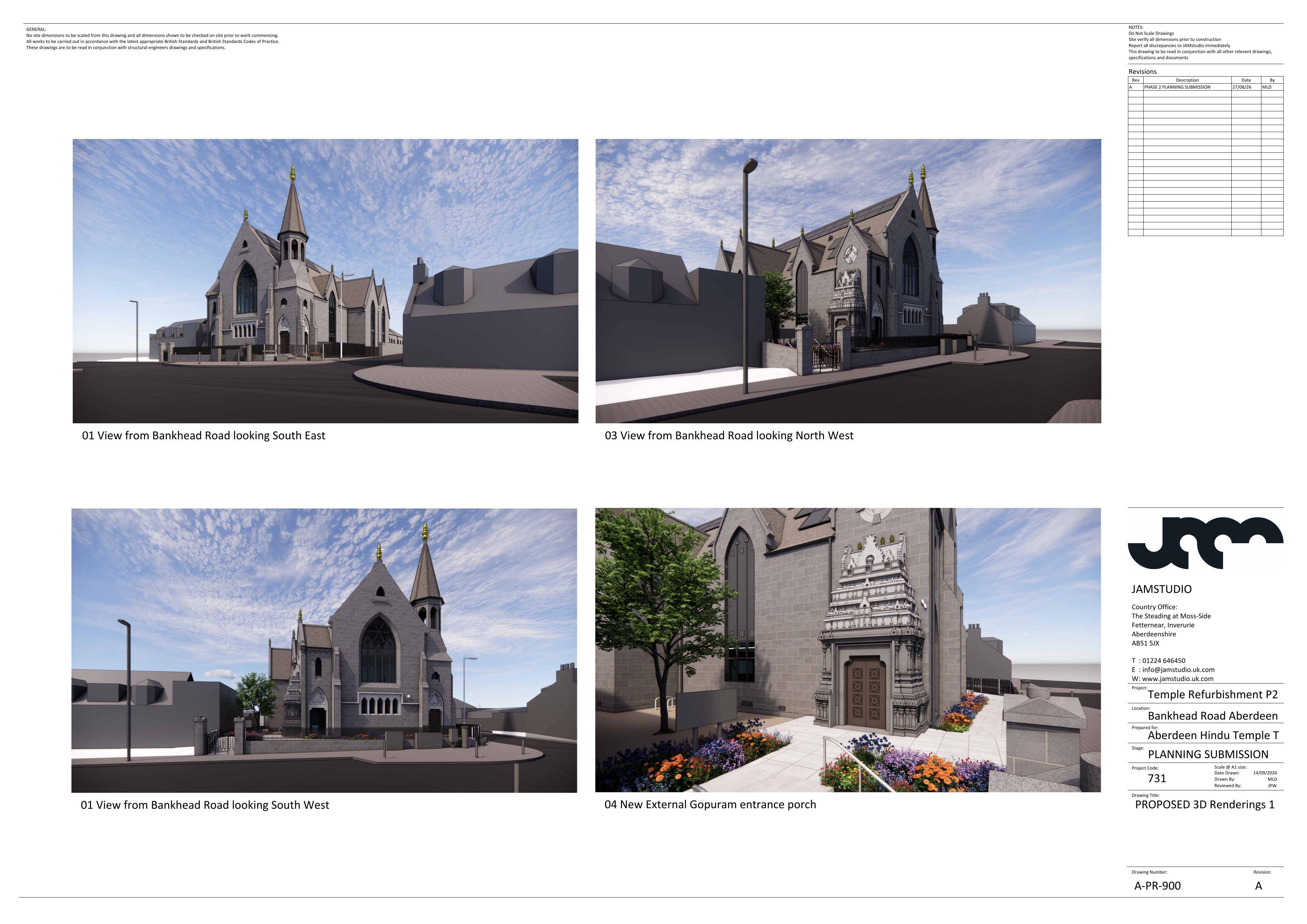Select the phone number 01224 646450
Screen dimensions: 1307x924
coord(1163,661)
